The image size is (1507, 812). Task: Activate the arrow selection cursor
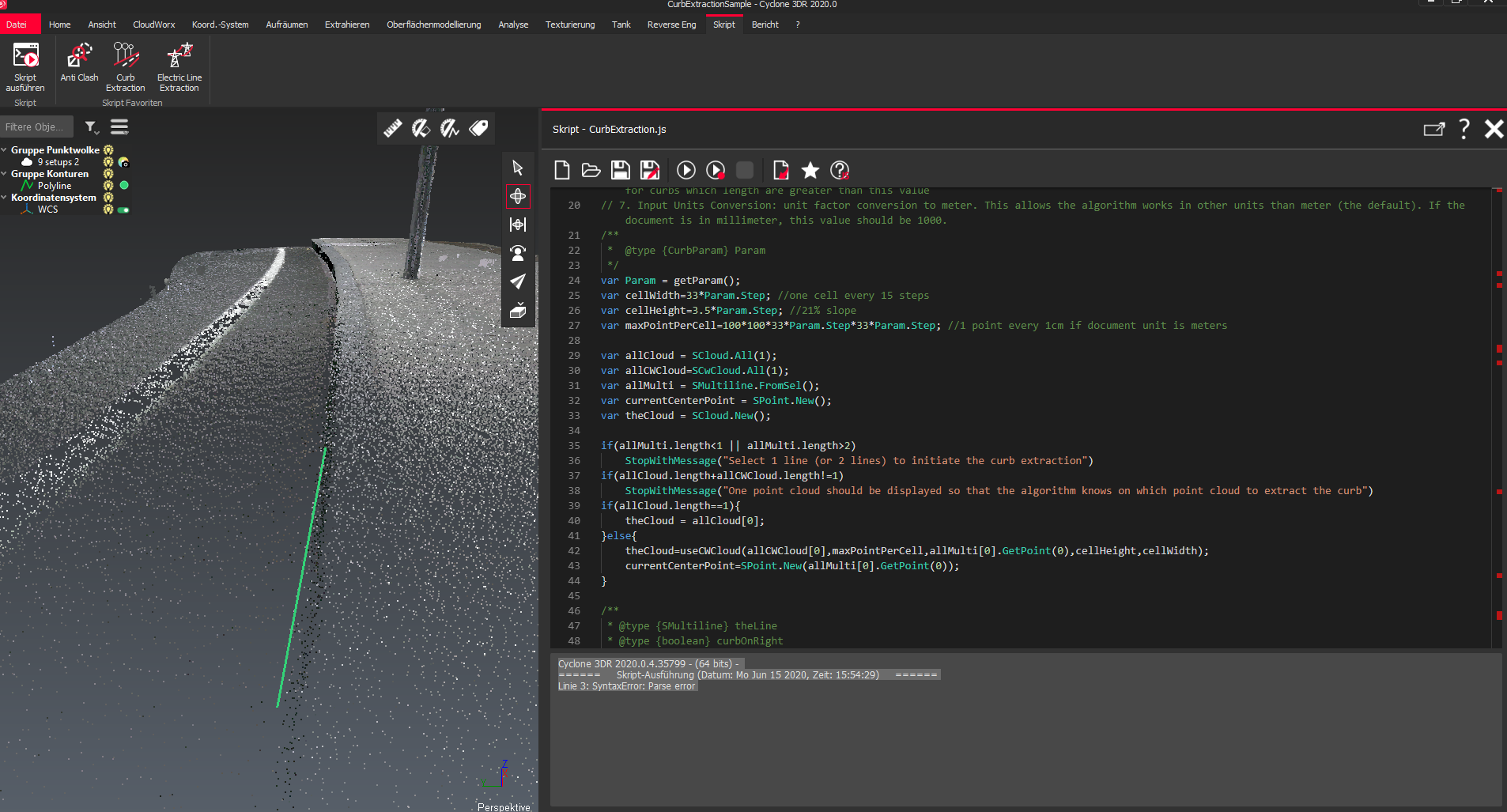518,168
